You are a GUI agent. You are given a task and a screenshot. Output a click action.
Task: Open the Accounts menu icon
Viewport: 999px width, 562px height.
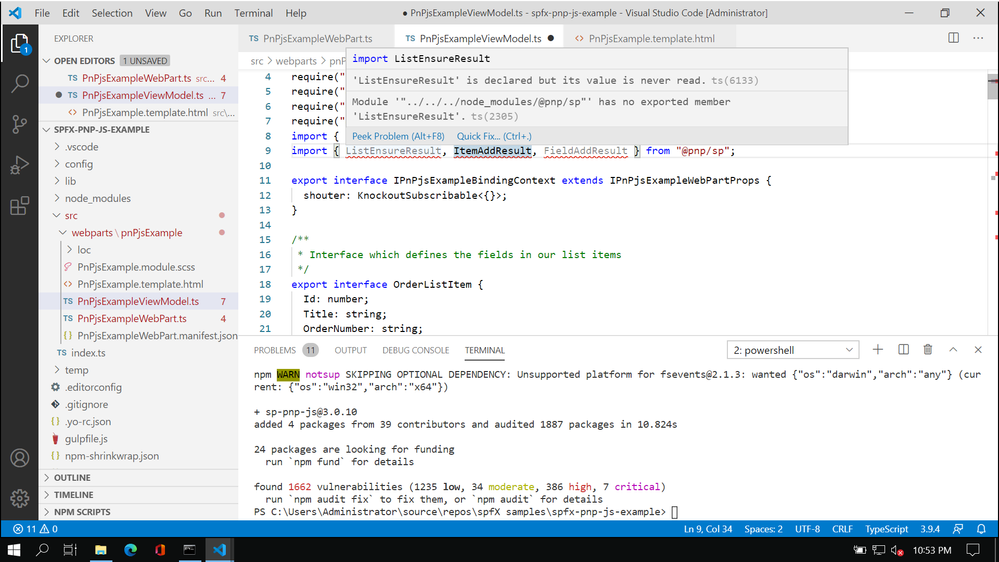click(20, 458)
